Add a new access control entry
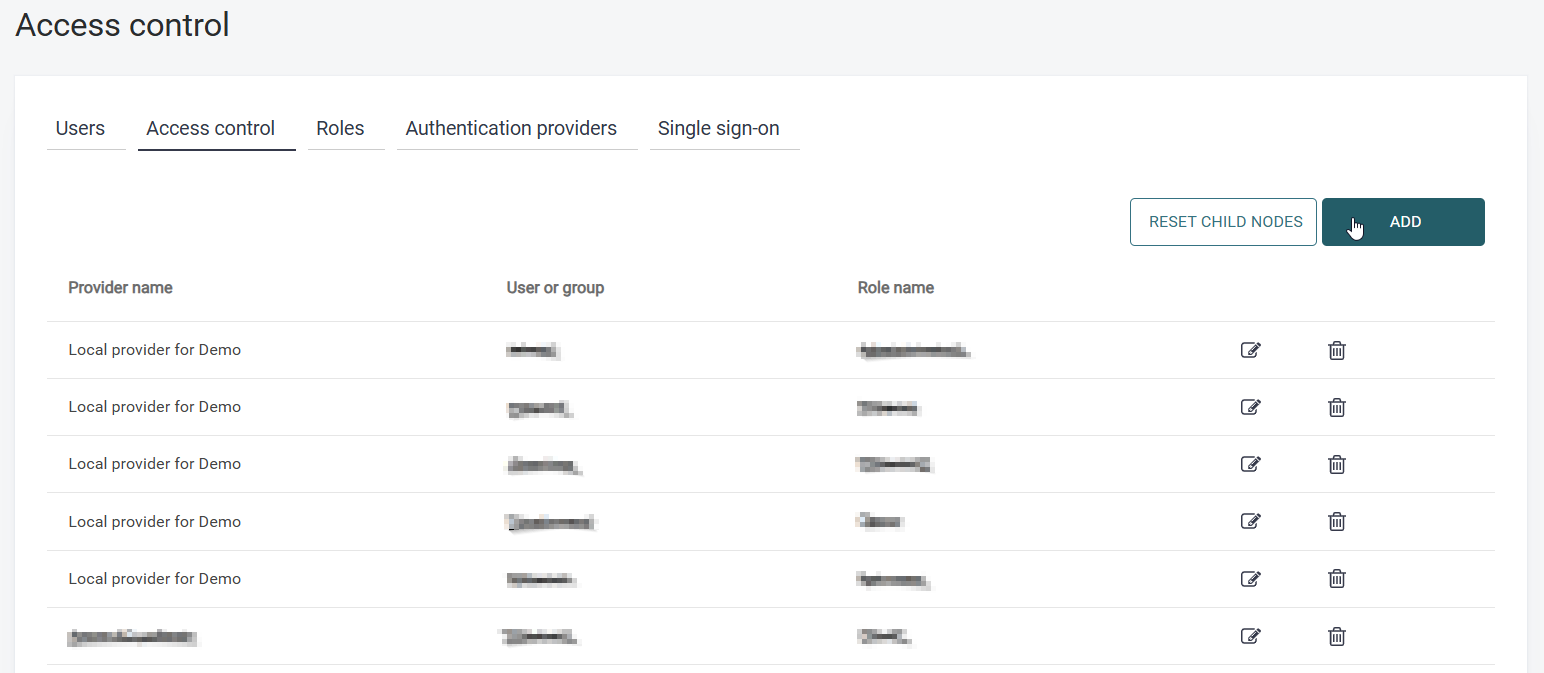Viewport: 1544px width, 673px height. (x=1403, y=222)
